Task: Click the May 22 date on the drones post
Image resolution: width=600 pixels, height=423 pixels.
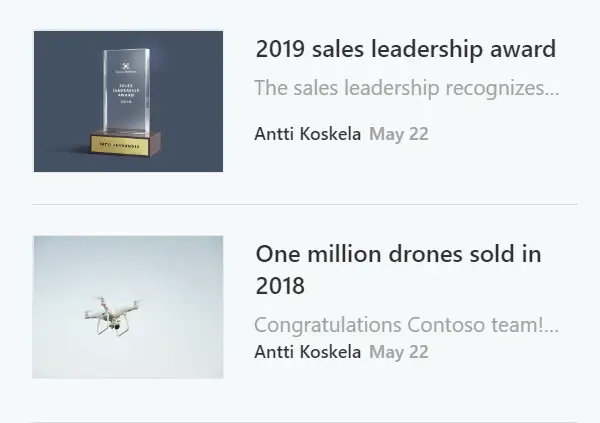Action: [x=399, y=351]
